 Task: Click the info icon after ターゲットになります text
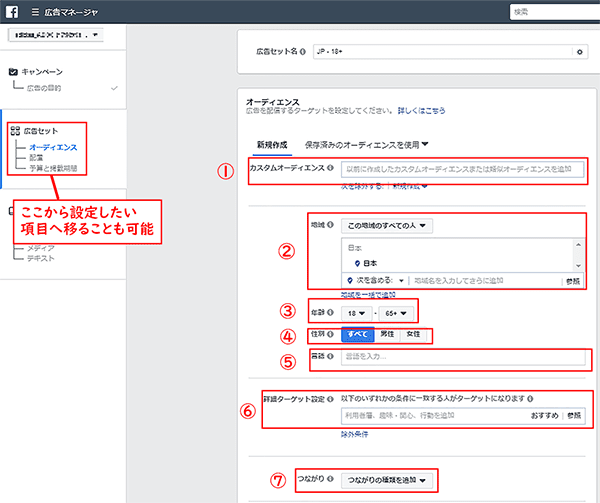click(530, 399)
